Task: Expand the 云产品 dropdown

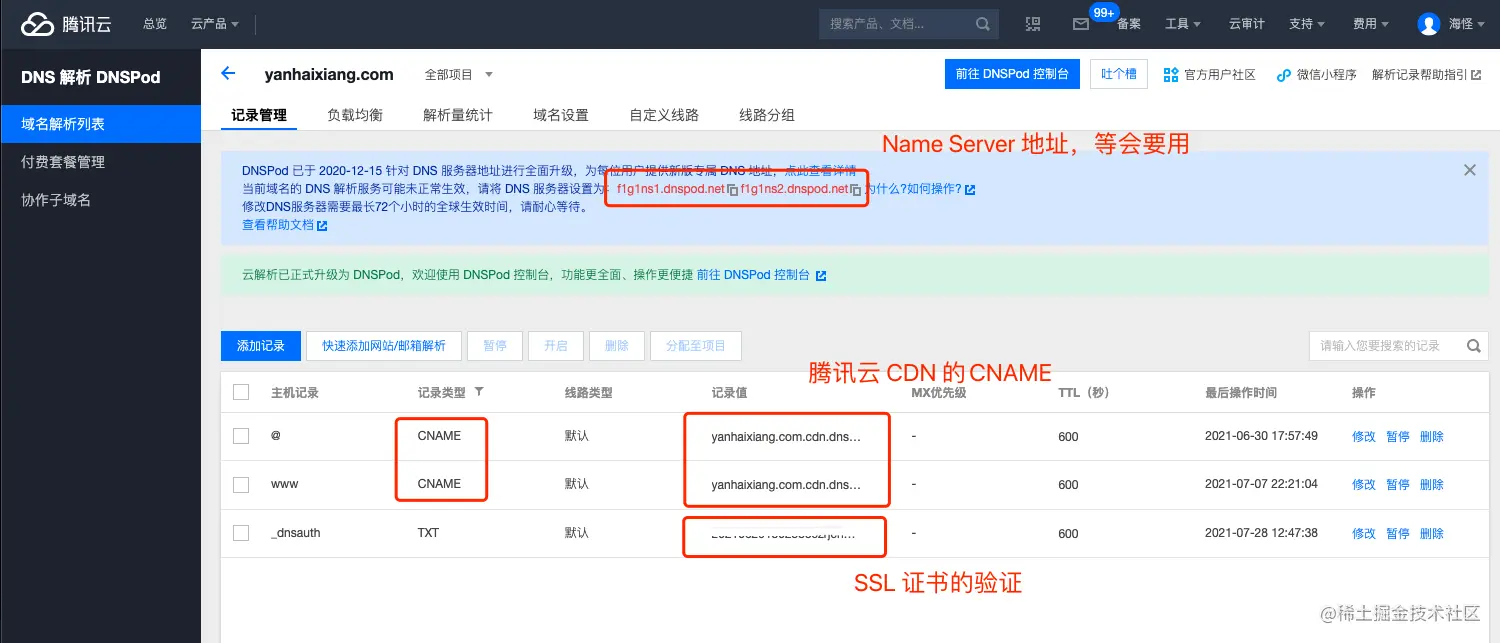Action: pyautogui.click(x=215, y=24)
